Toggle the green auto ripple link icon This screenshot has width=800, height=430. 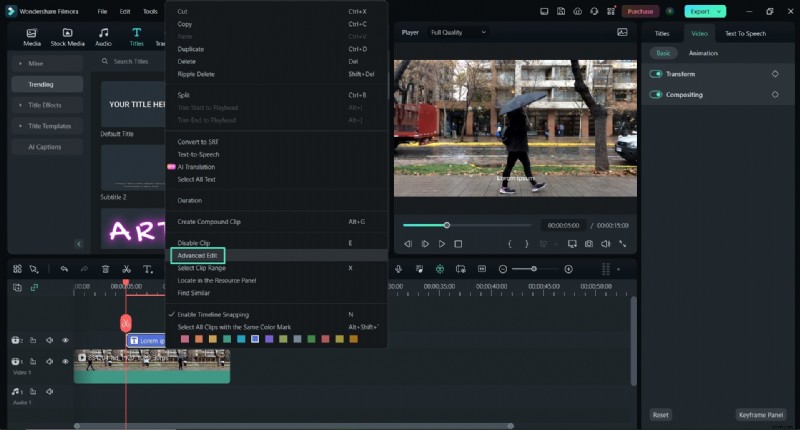(34, 287)
